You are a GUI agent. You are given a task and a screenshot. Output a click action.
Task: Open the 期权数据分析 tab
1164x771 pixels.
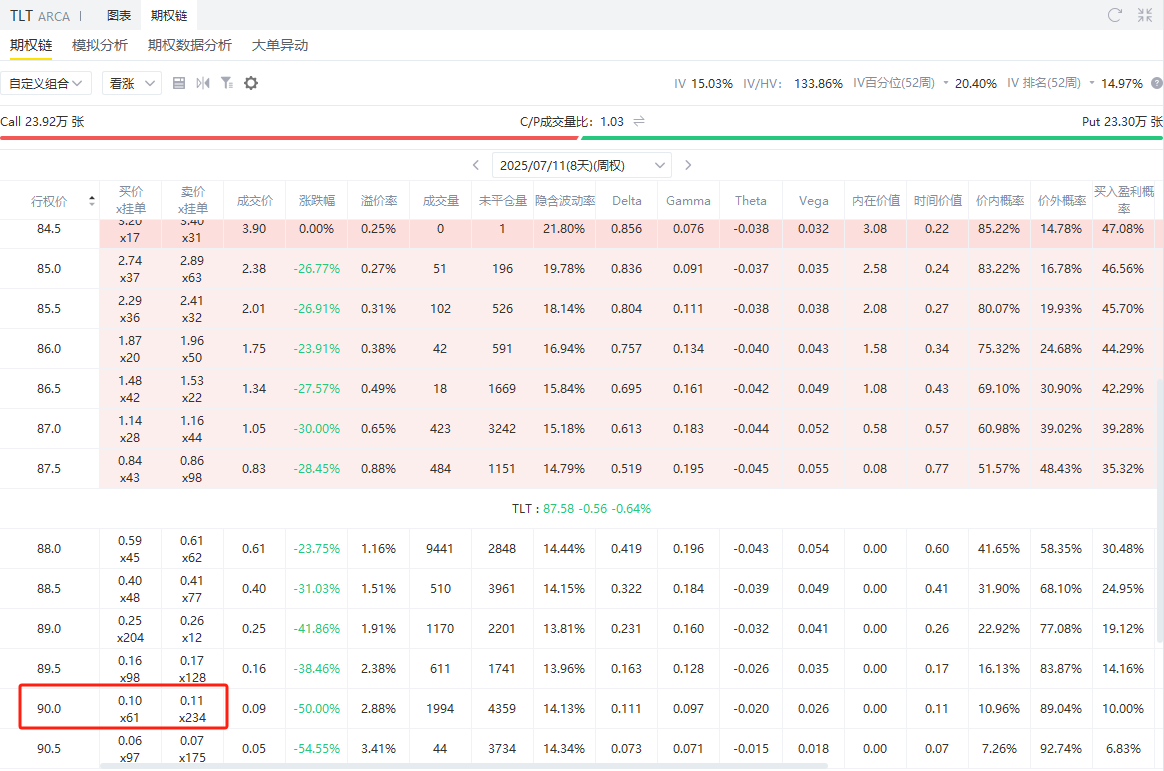[189, 45]
